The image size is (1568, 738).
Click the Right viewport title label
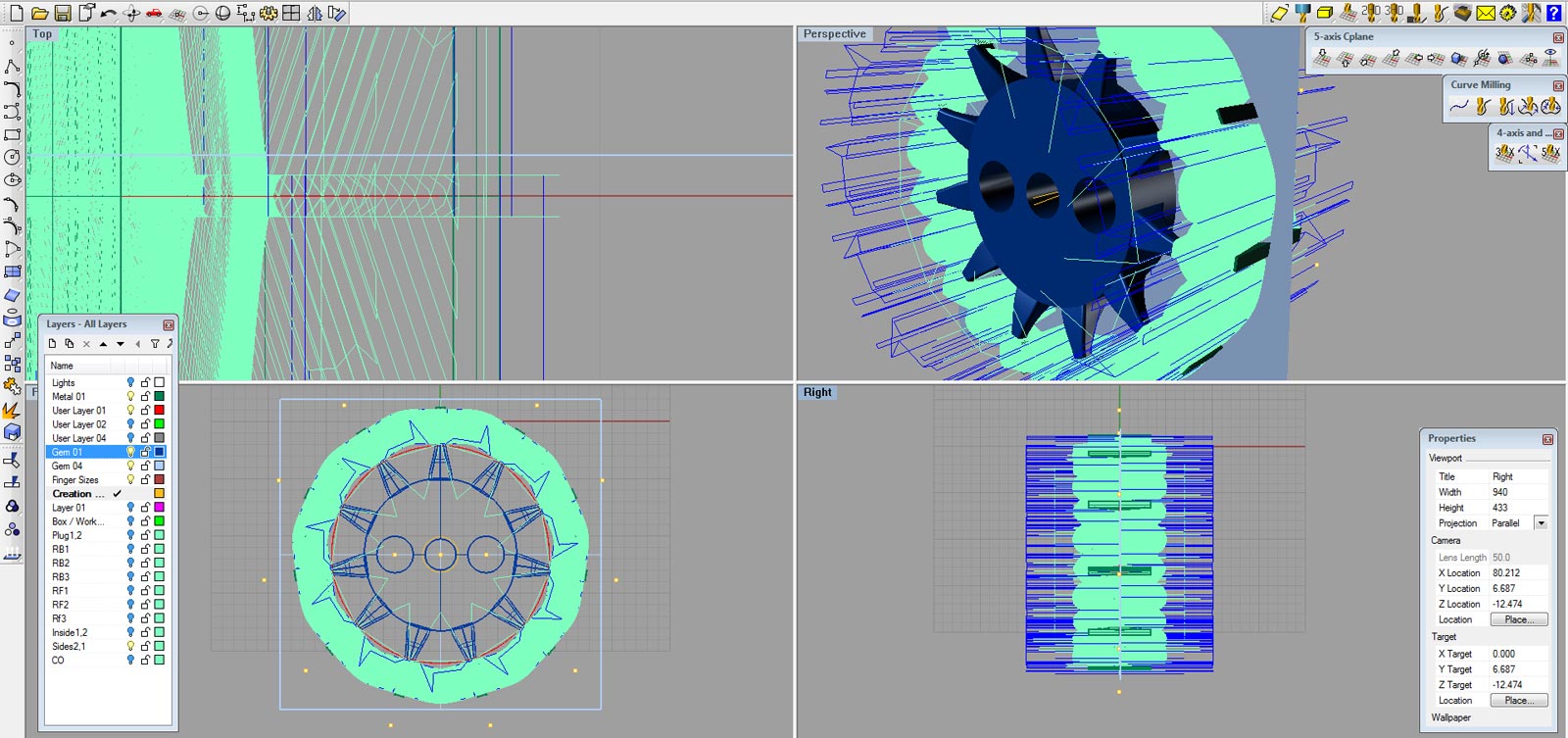tap(817, 392)
